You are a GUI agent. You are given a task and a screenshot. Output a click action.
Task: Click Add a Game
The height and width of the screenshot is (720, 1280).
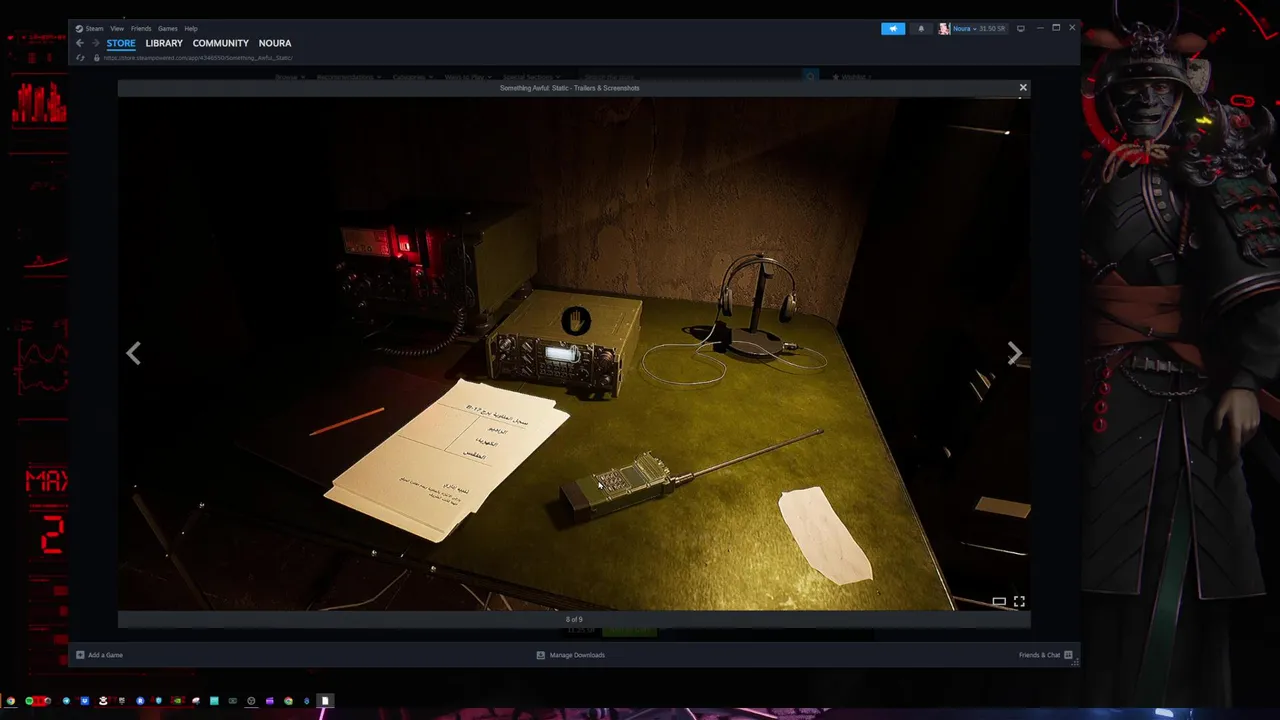coord(99,655)
